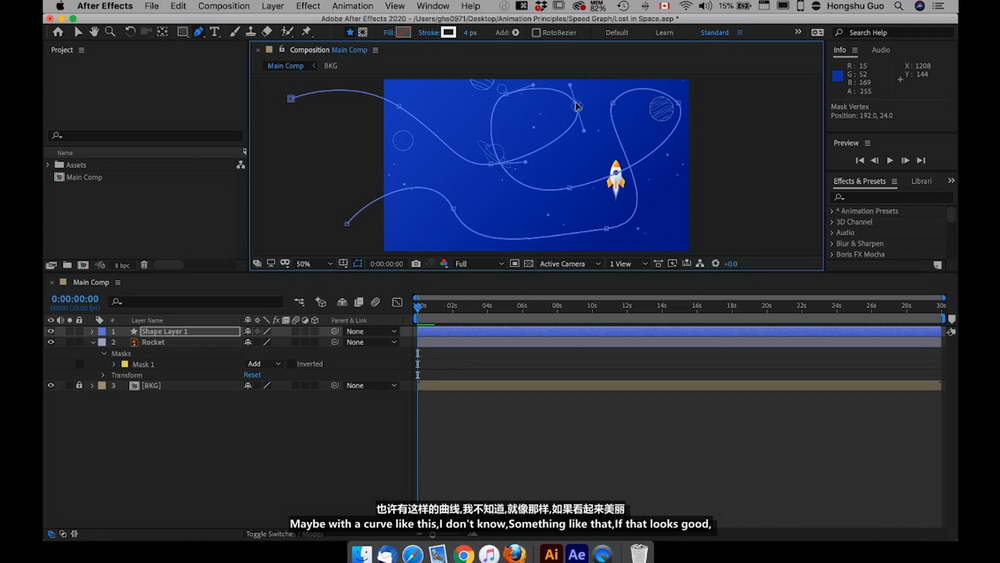Select the Hand tool
1000x563 pixels.
pos(94,32)
